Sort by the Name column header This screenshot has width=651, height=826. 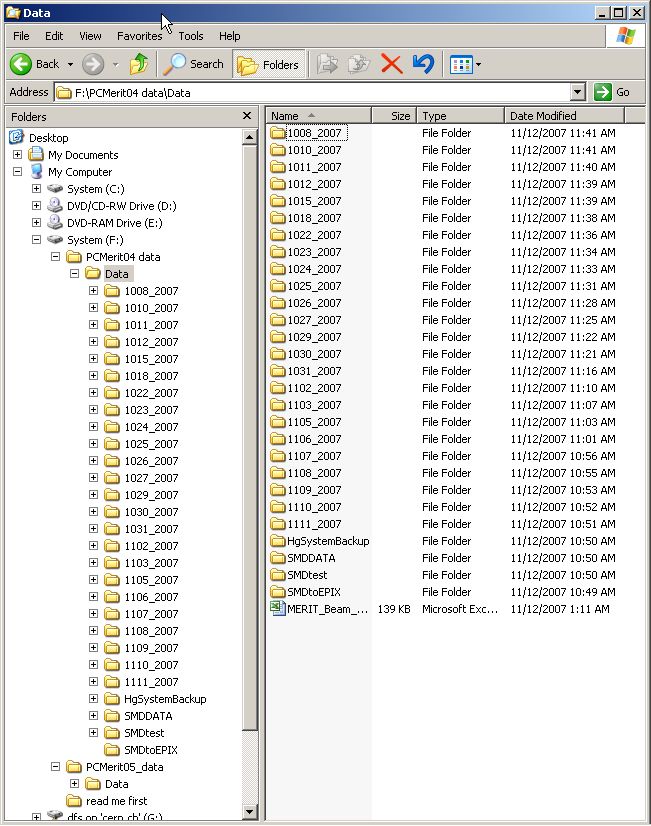(319, 116)
